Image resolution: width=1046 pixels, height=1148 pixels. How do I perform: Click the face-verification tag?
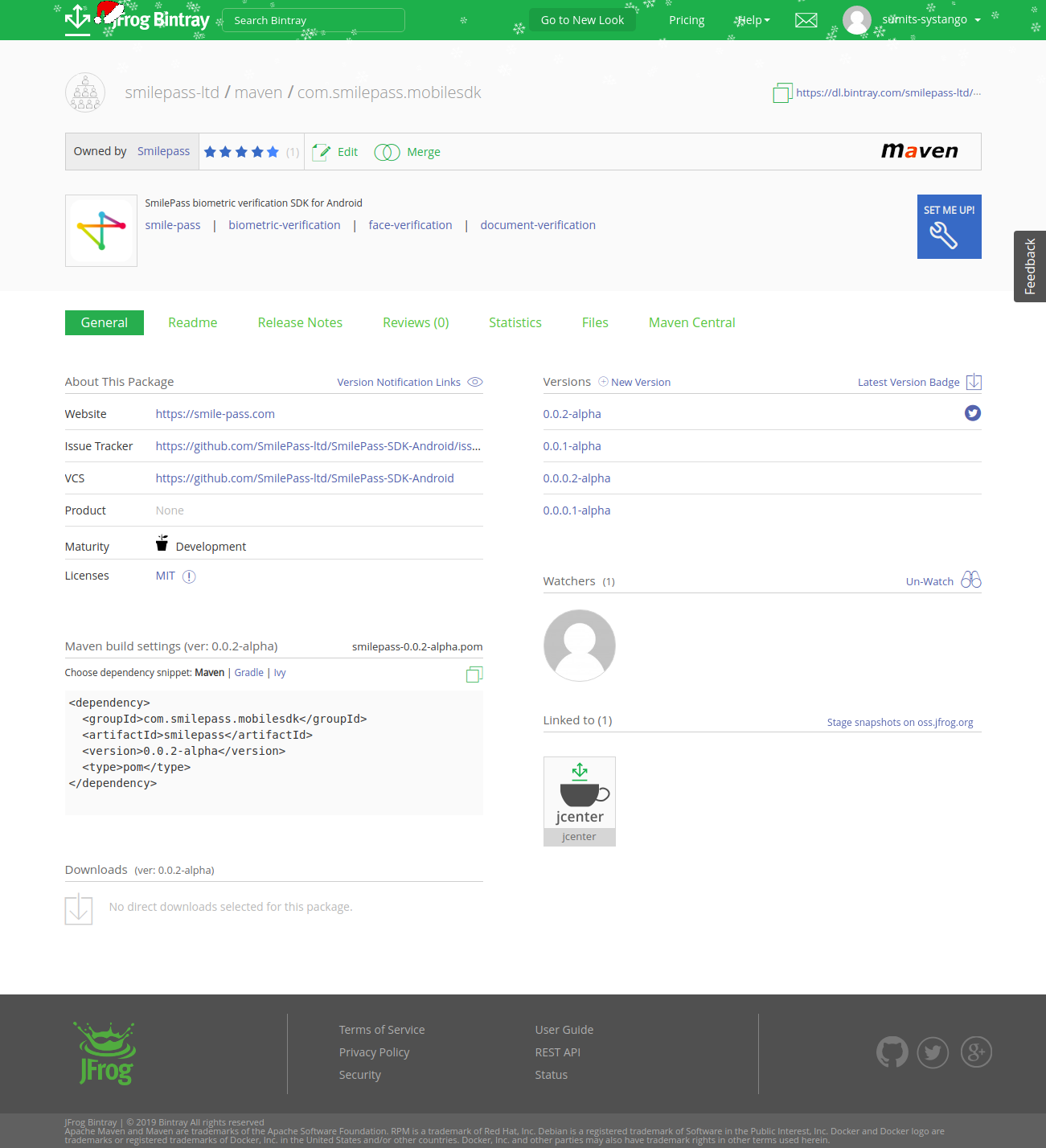[410, 225]
